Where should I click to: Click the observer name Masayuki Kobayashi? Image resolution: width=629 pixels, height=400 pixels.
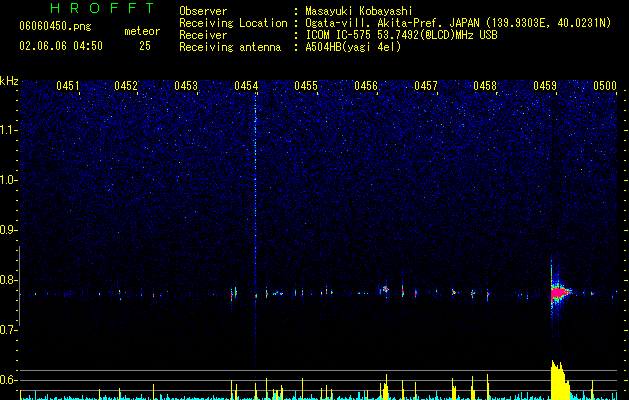[x=359, y=11]
